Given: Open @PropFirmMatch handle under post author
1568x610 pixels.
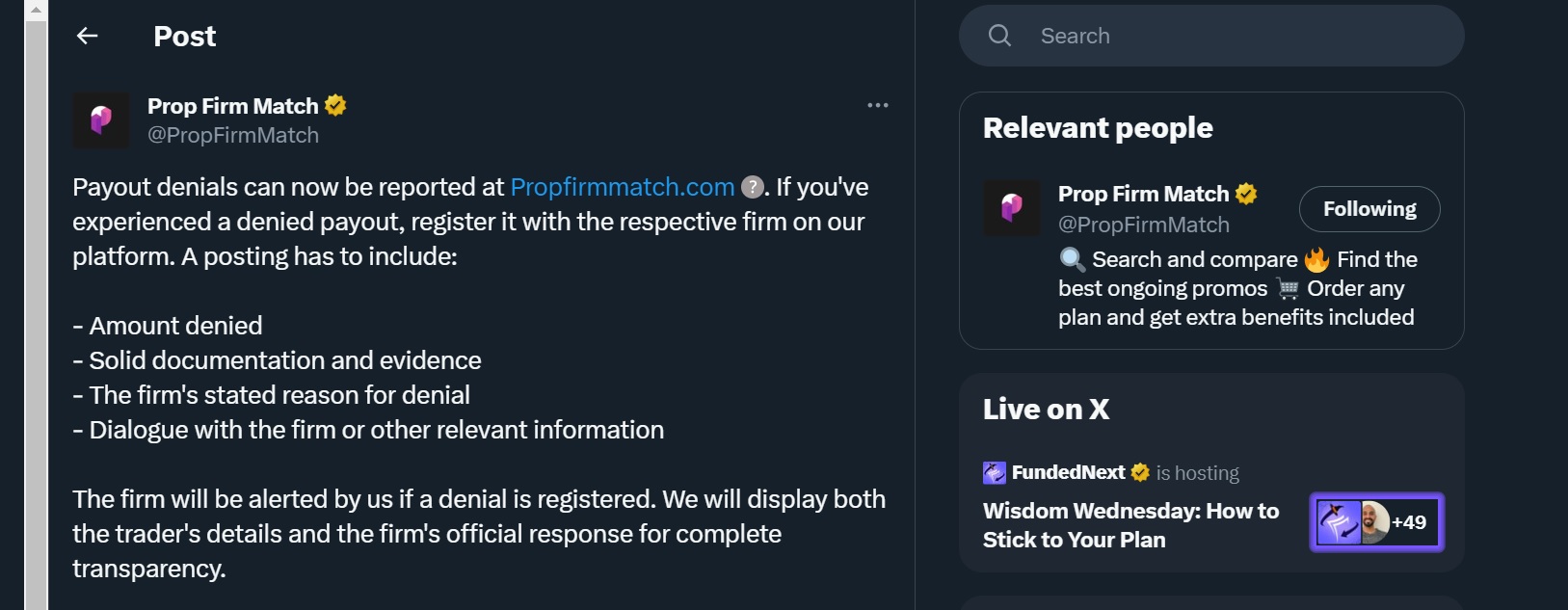Looking at the screenshot, I should (x=232, y=136).
